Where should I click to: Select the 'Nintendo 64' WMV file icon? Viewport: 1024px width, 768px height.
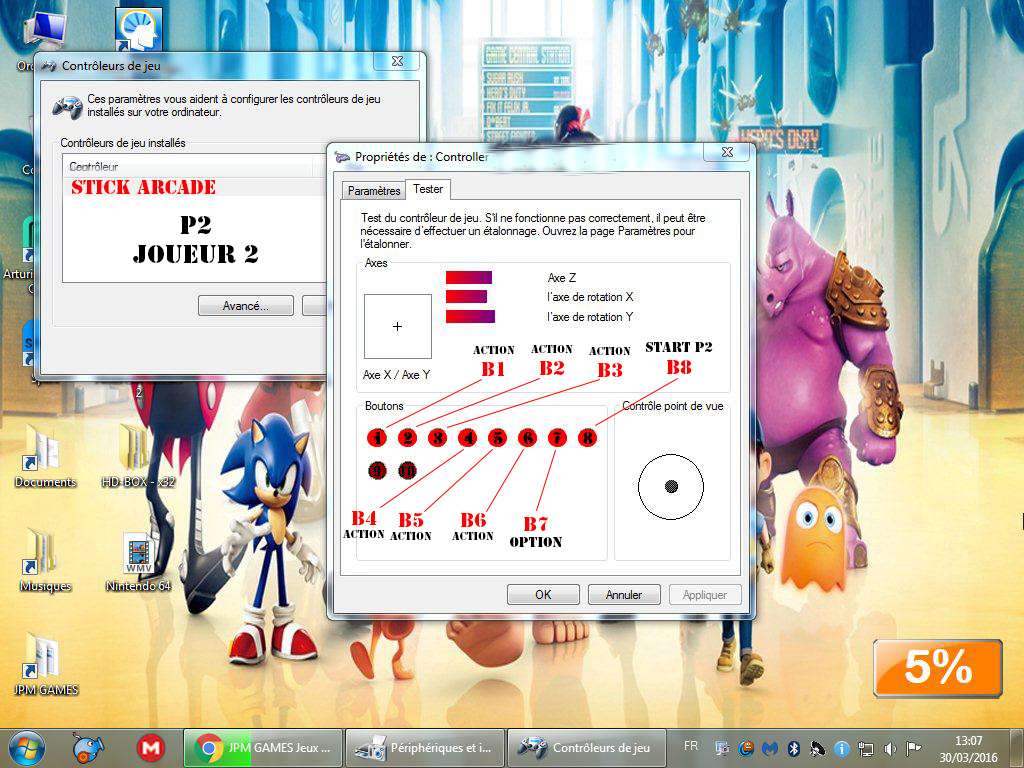pyautogui.click(x=138, y=561)
